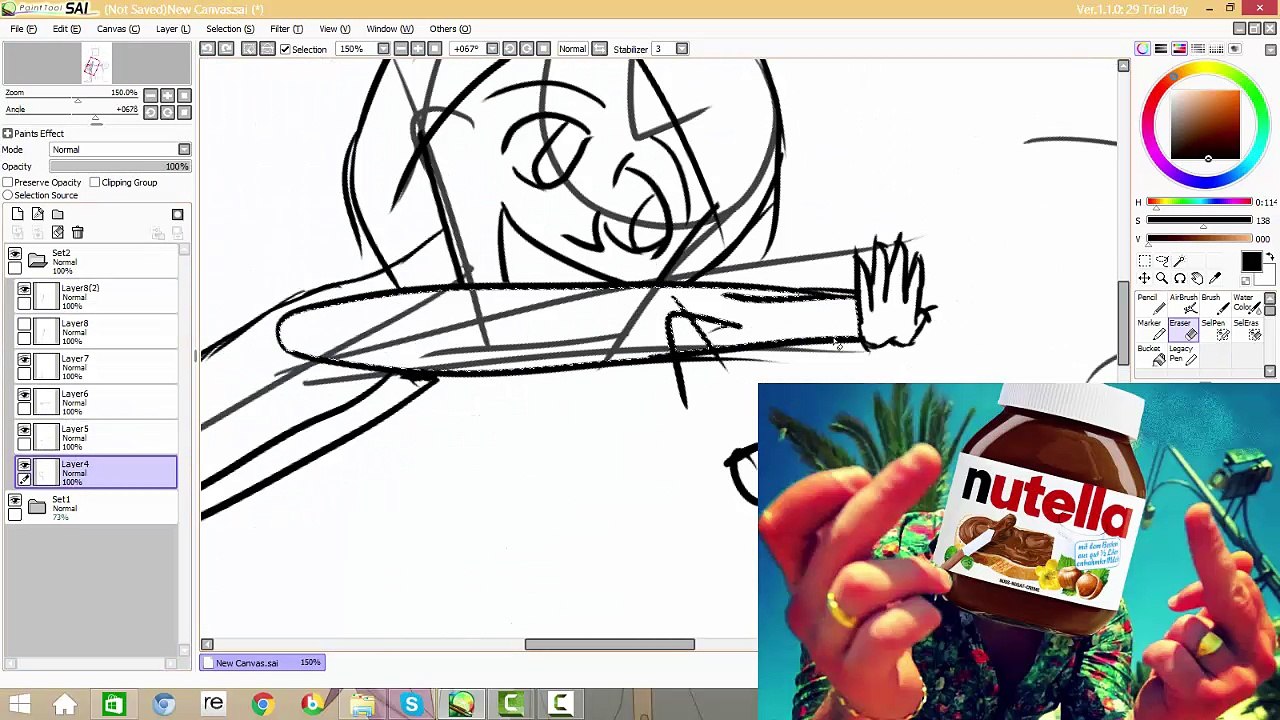
Task: Choose the magic wand tool
Action: point(1180,261)
